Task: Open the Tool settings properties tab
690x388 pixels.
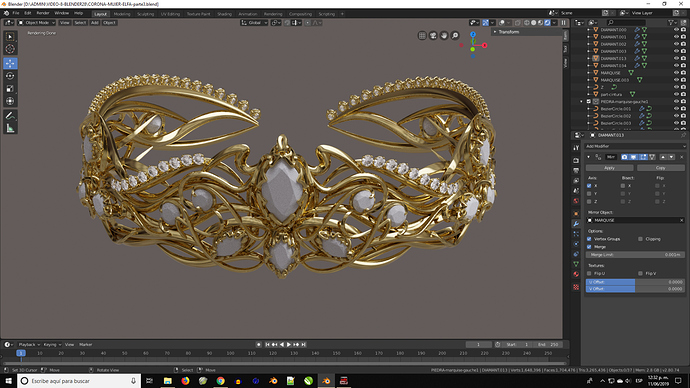Action: 576,148
